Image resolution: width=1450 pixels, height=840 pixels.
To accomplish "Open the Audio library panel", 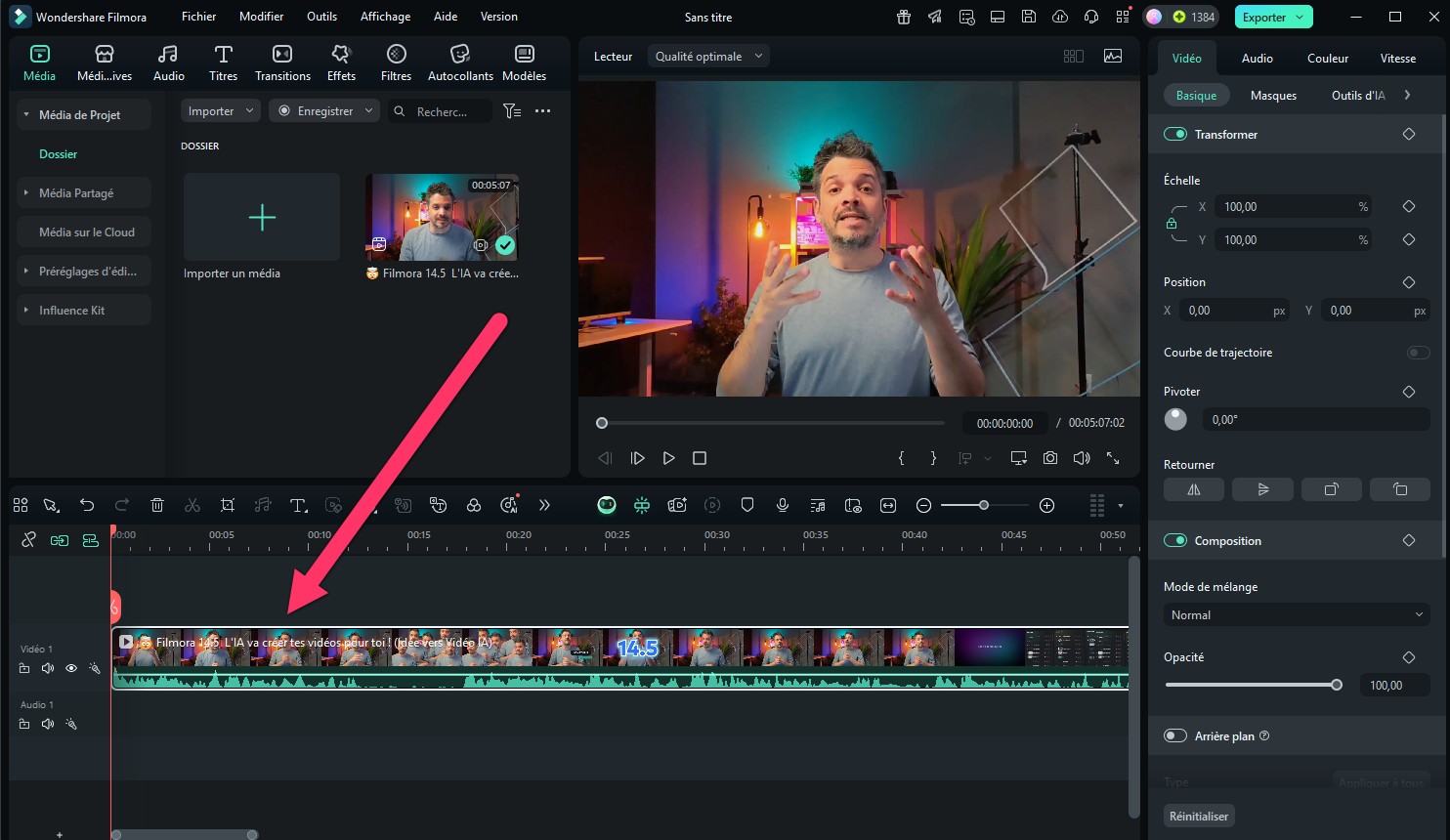I will 168,63.
